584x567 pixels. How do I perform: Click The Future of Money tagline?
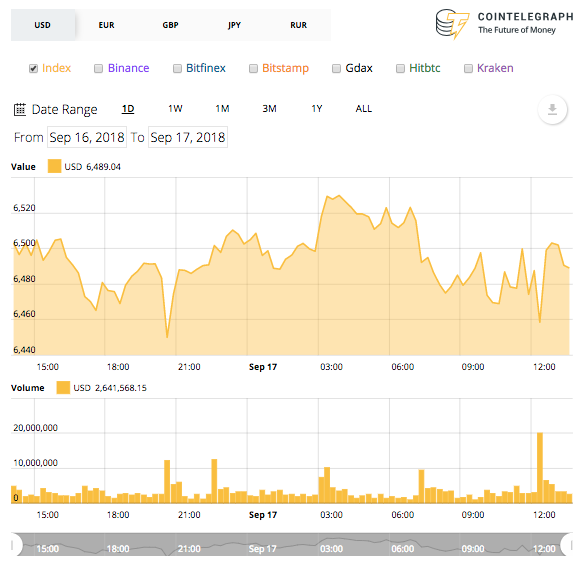click(517, 30)
